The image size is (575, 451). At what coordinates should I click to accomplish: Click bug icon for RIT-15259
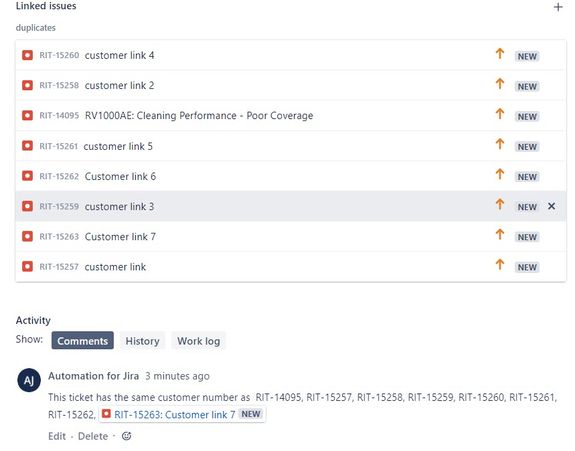pyautogui.click(x=28, y=206)
